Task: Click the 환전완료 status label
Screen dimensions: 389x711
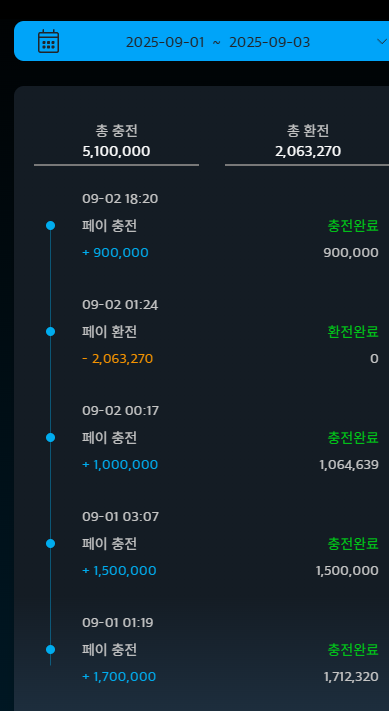Action: (353, 332)
